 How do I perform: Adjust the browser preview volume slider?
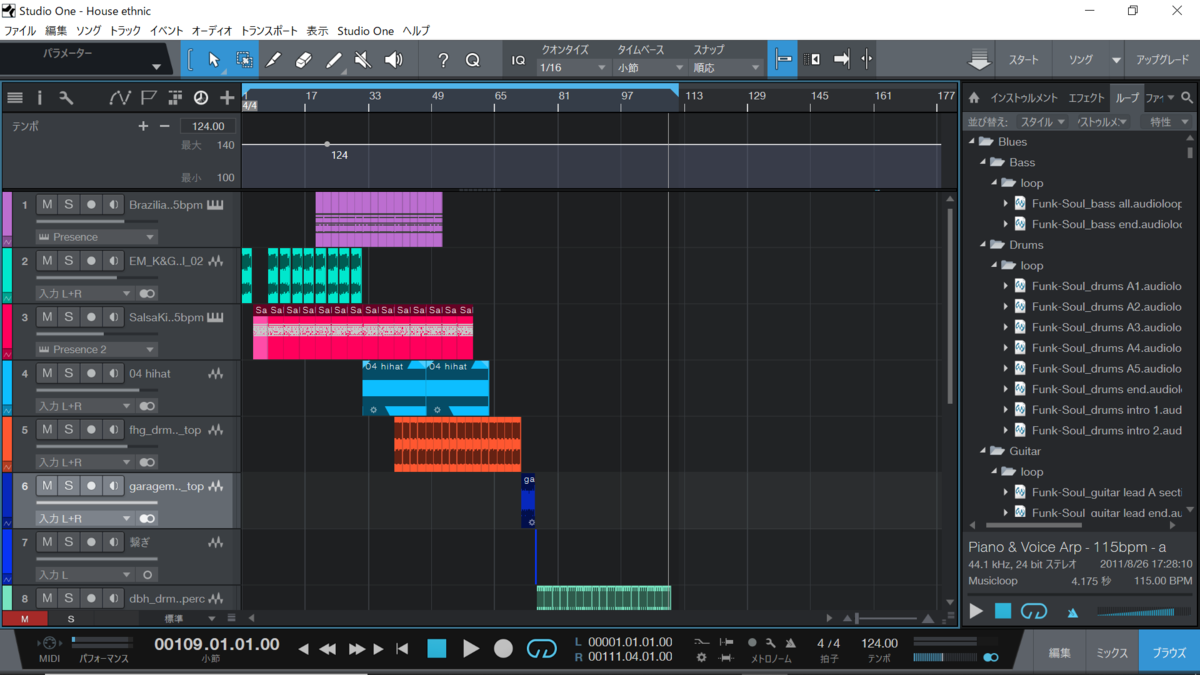(1143, 612)
